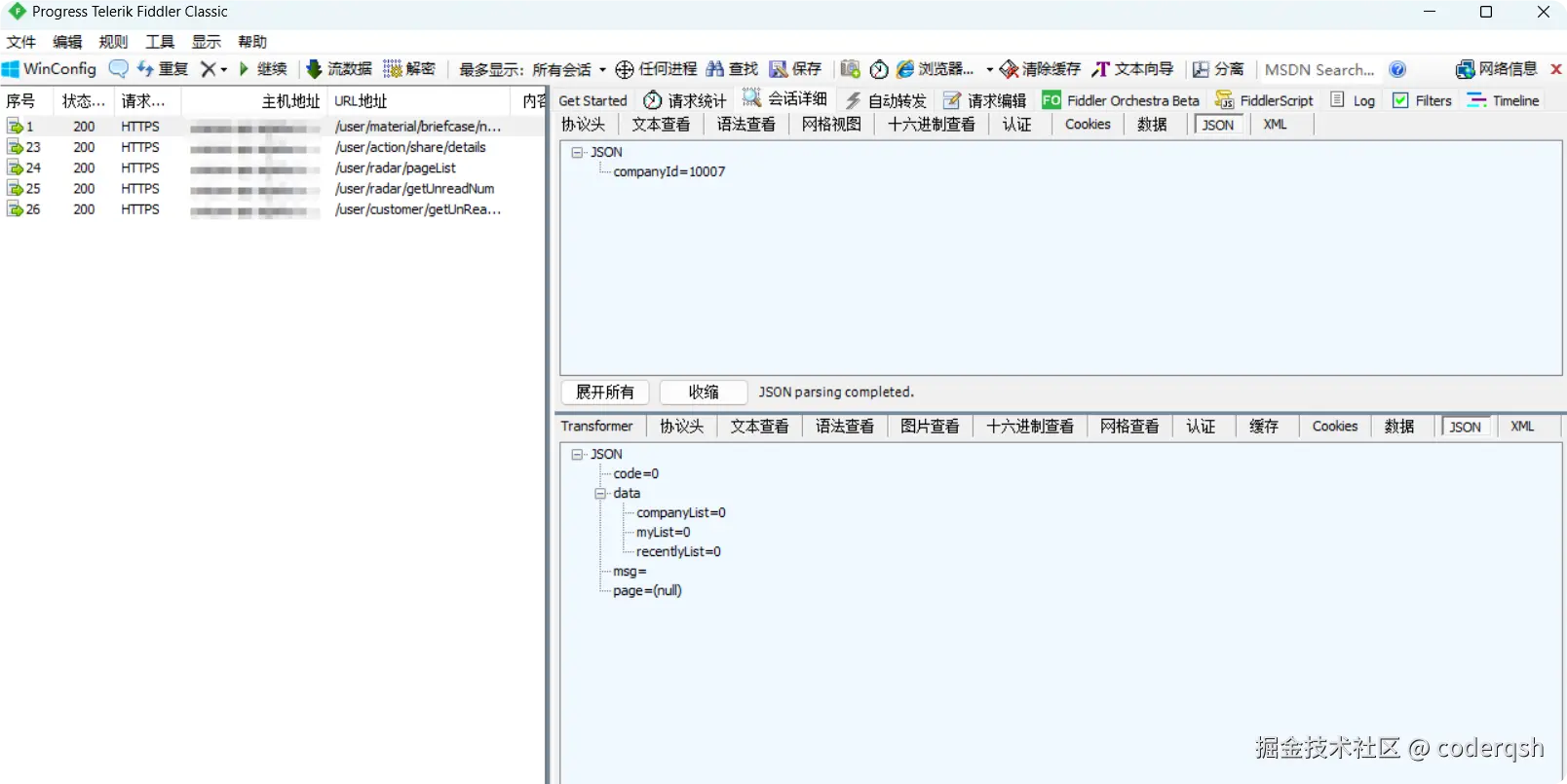Image resolution: width=1567 pixels, height=784 pixels.
Task: Click the Find (查找) binoculars icon
Action: [715, 69]
